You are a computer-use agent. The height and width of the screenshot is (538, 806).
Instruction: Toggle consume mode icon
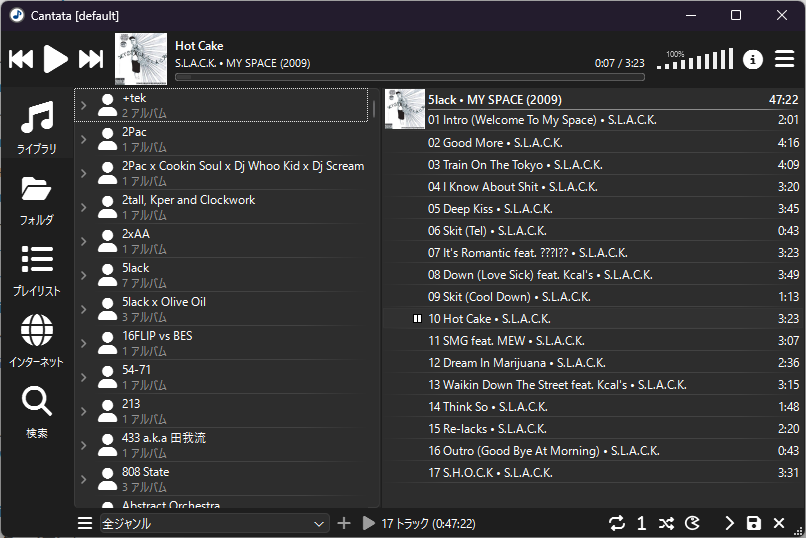click(x=692, y=523)
